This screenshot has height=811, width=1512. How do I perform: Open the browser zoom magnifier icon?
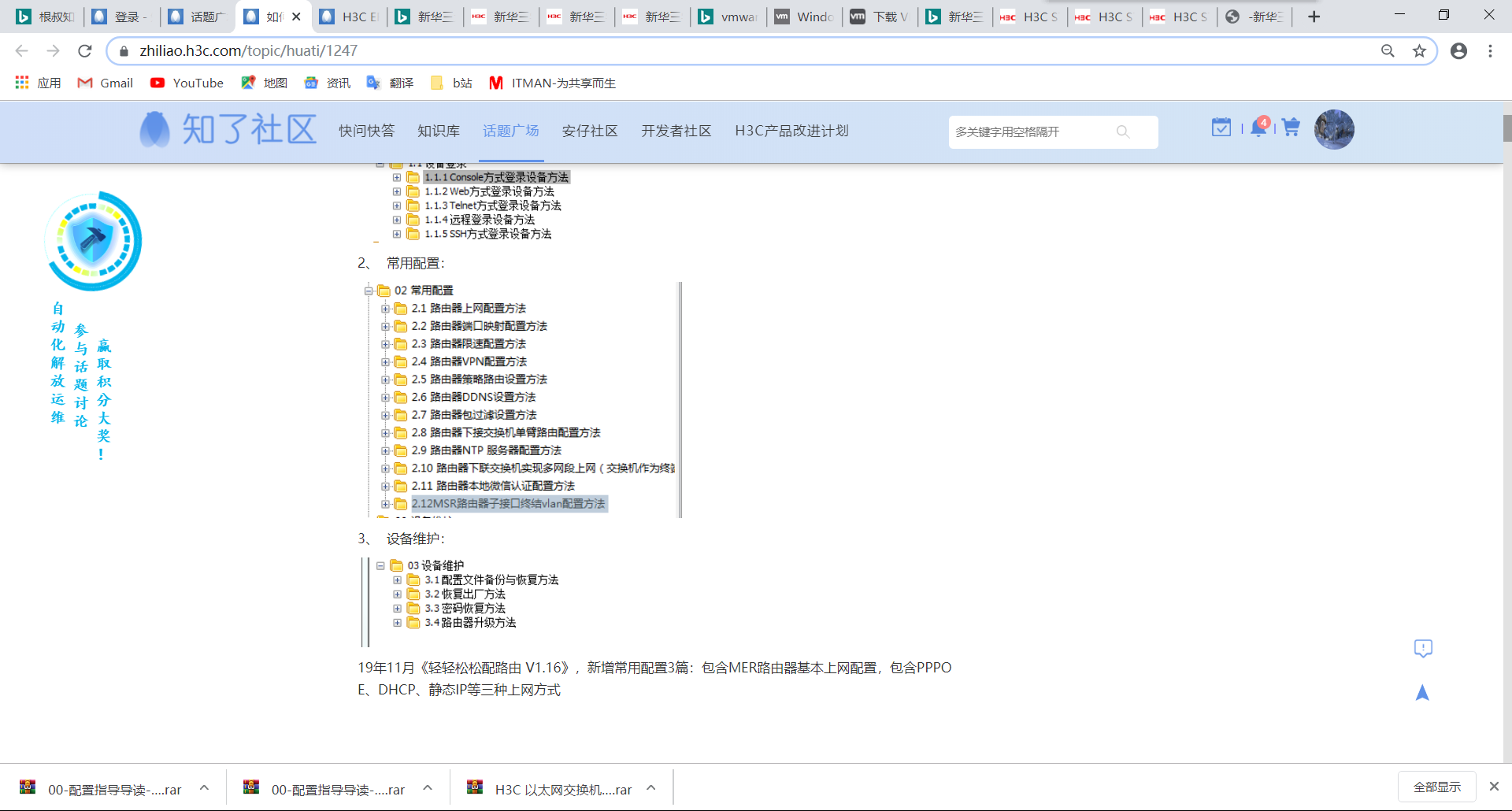pyautogui.click(x=1388, y=51)
